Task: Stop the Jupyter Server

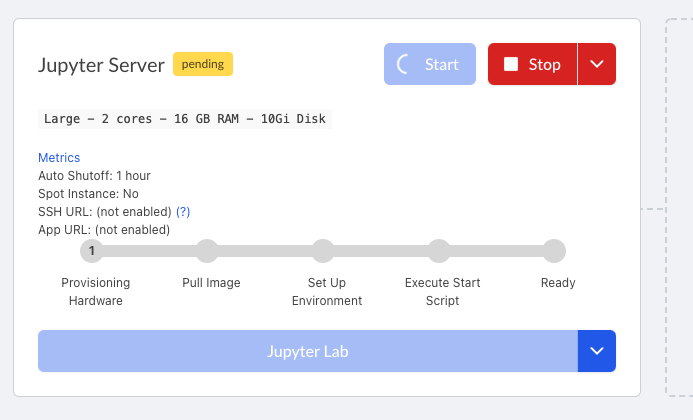Action: [x=533, y=64]
